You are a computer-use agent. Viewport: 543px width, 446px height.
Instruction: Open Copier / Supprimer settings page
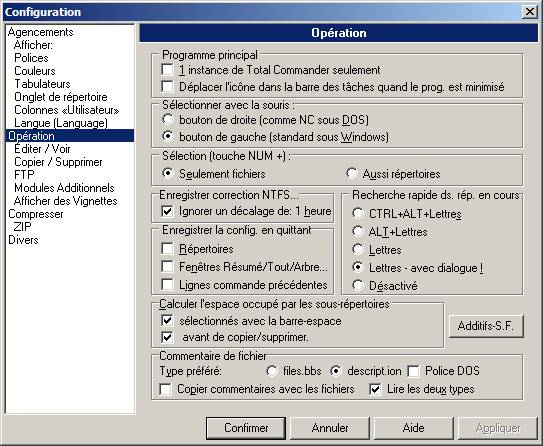pos(58,162)
